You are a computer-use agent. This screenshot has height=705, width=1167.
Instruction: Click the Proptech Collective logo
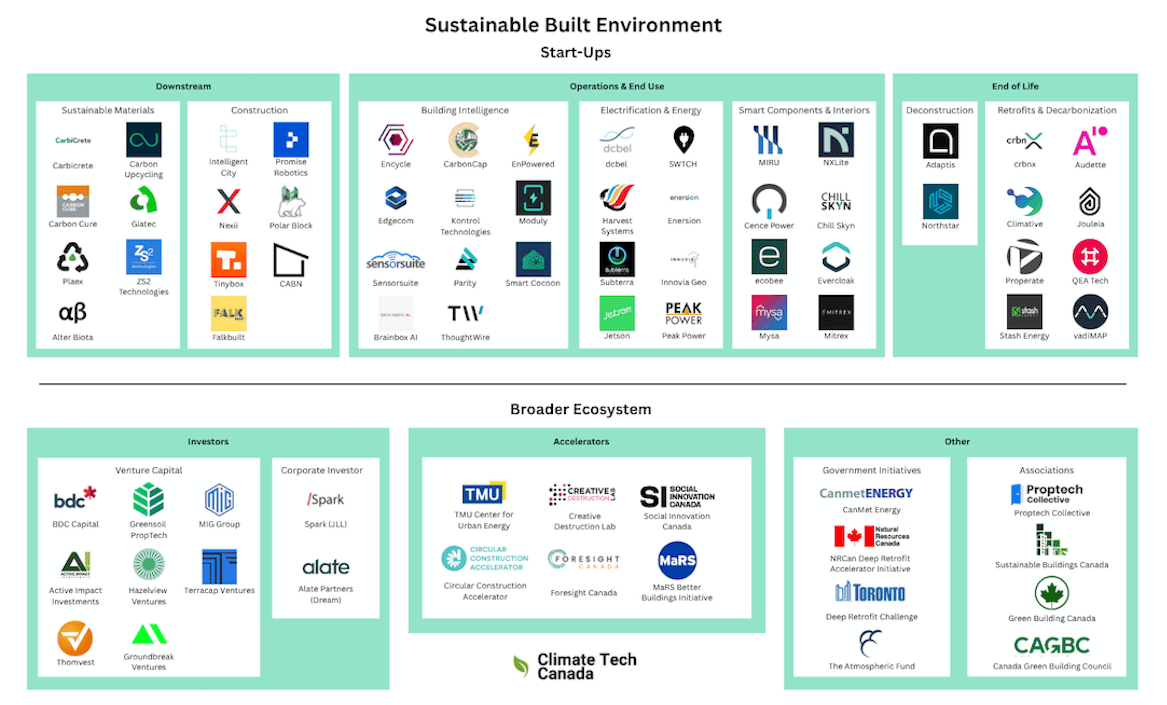(x=1047, y=494)
